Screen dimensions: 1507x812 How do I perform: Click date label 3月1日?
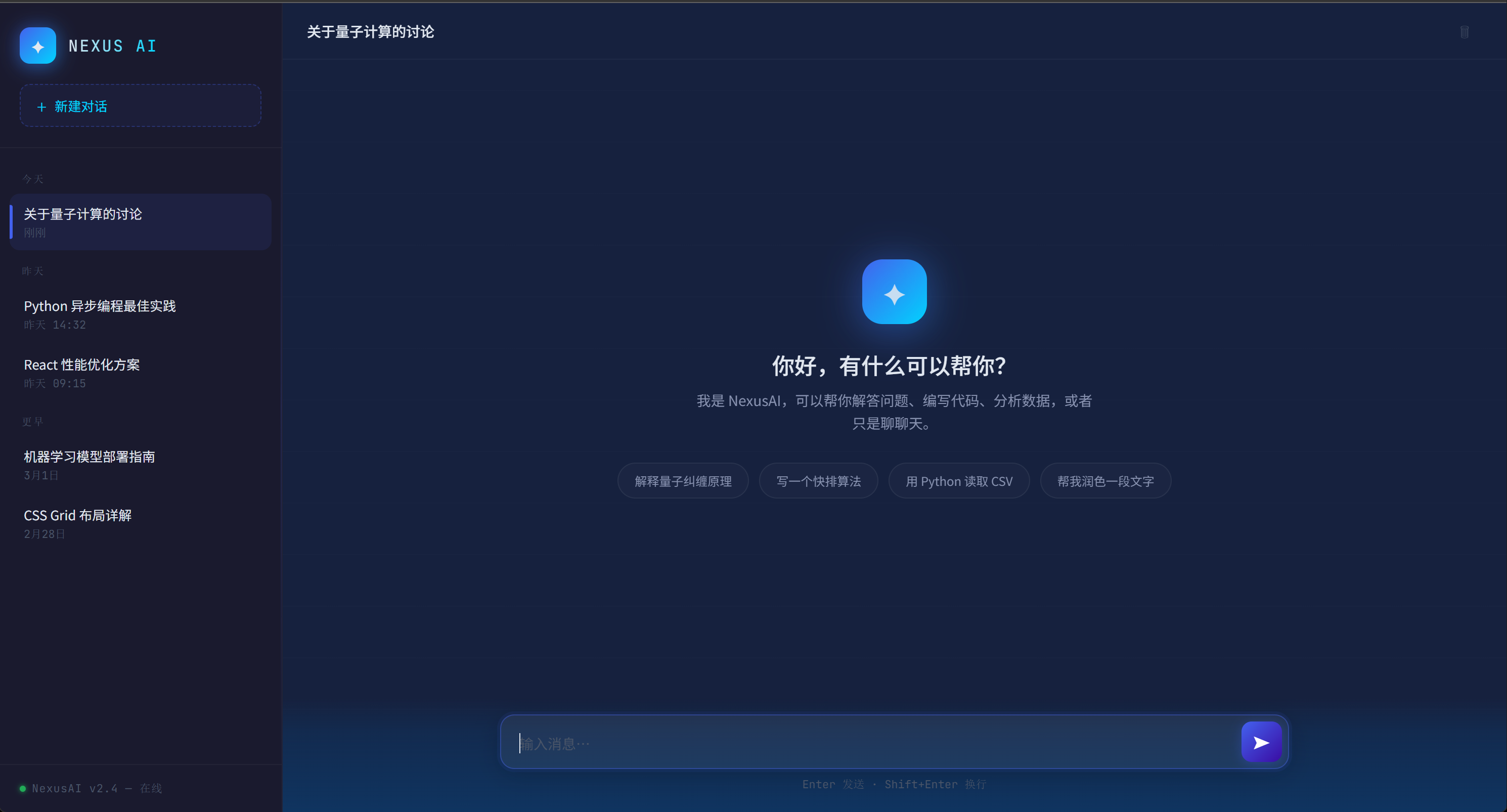click(x=41, y=475)
